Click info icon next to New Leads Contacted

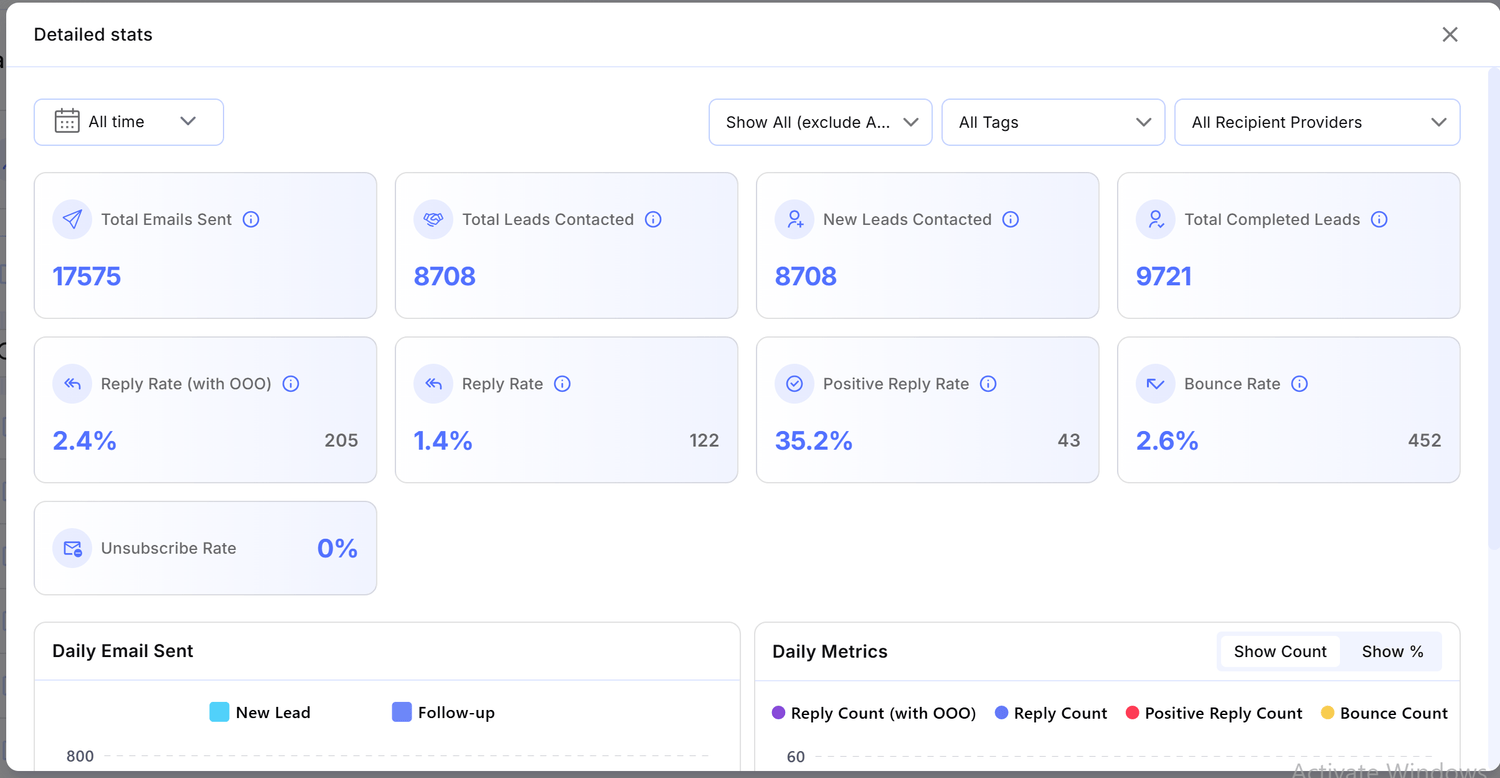pyautogui.click(x=1011, y=219)
